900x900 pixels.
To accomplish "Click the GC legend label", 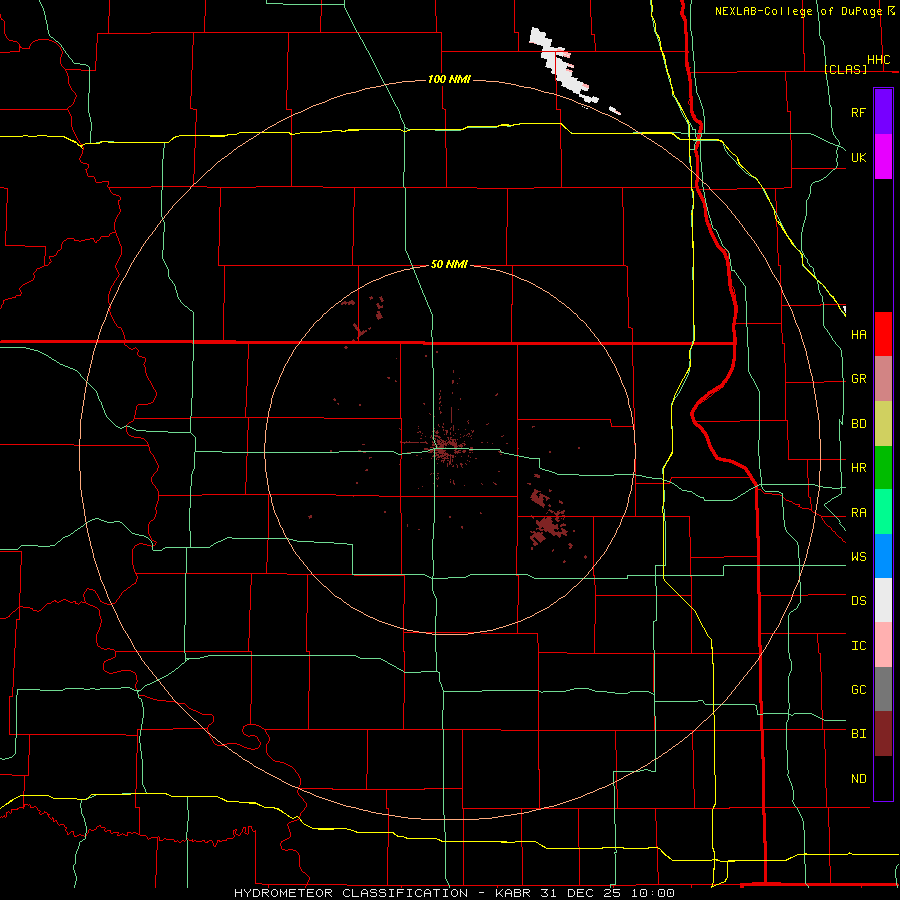I will (x=858, y=690).
